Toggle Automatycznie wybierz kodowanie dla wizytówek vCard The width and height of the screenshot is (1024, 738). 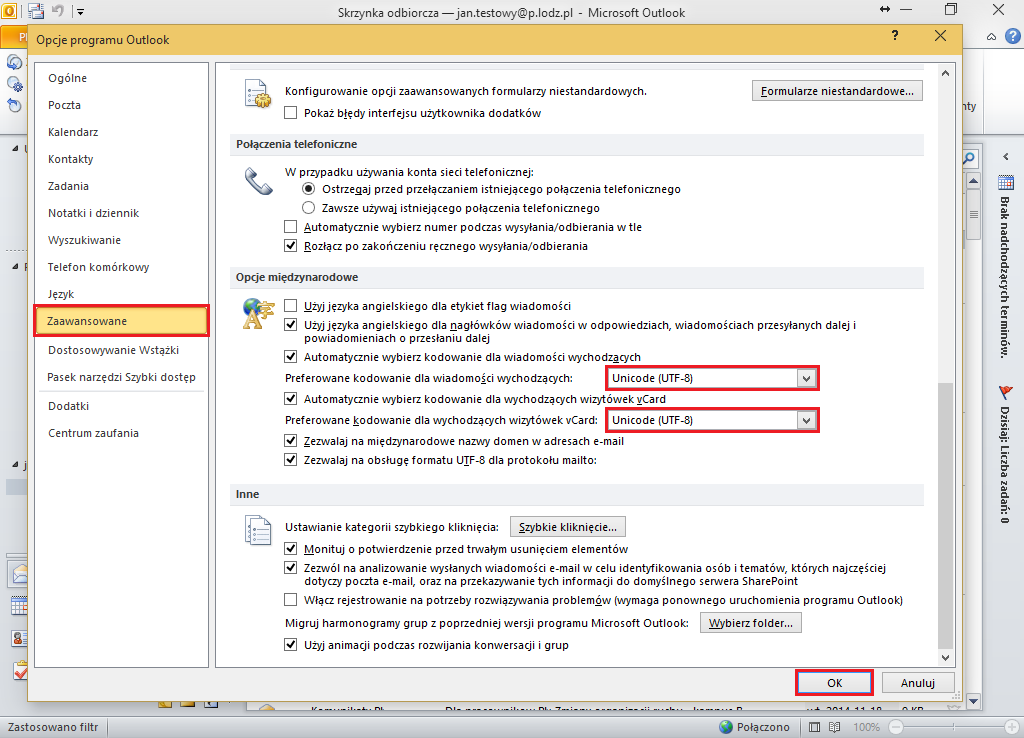(291, 398)
